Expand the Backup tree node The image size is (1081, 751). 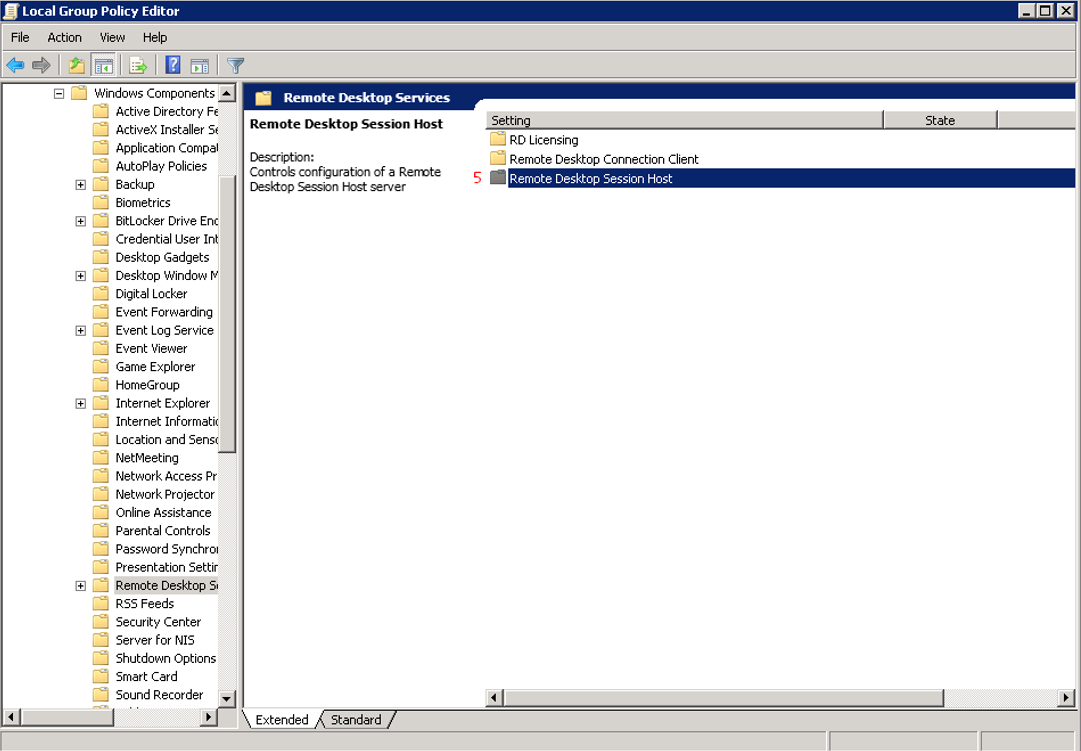[x=81, y=185]
